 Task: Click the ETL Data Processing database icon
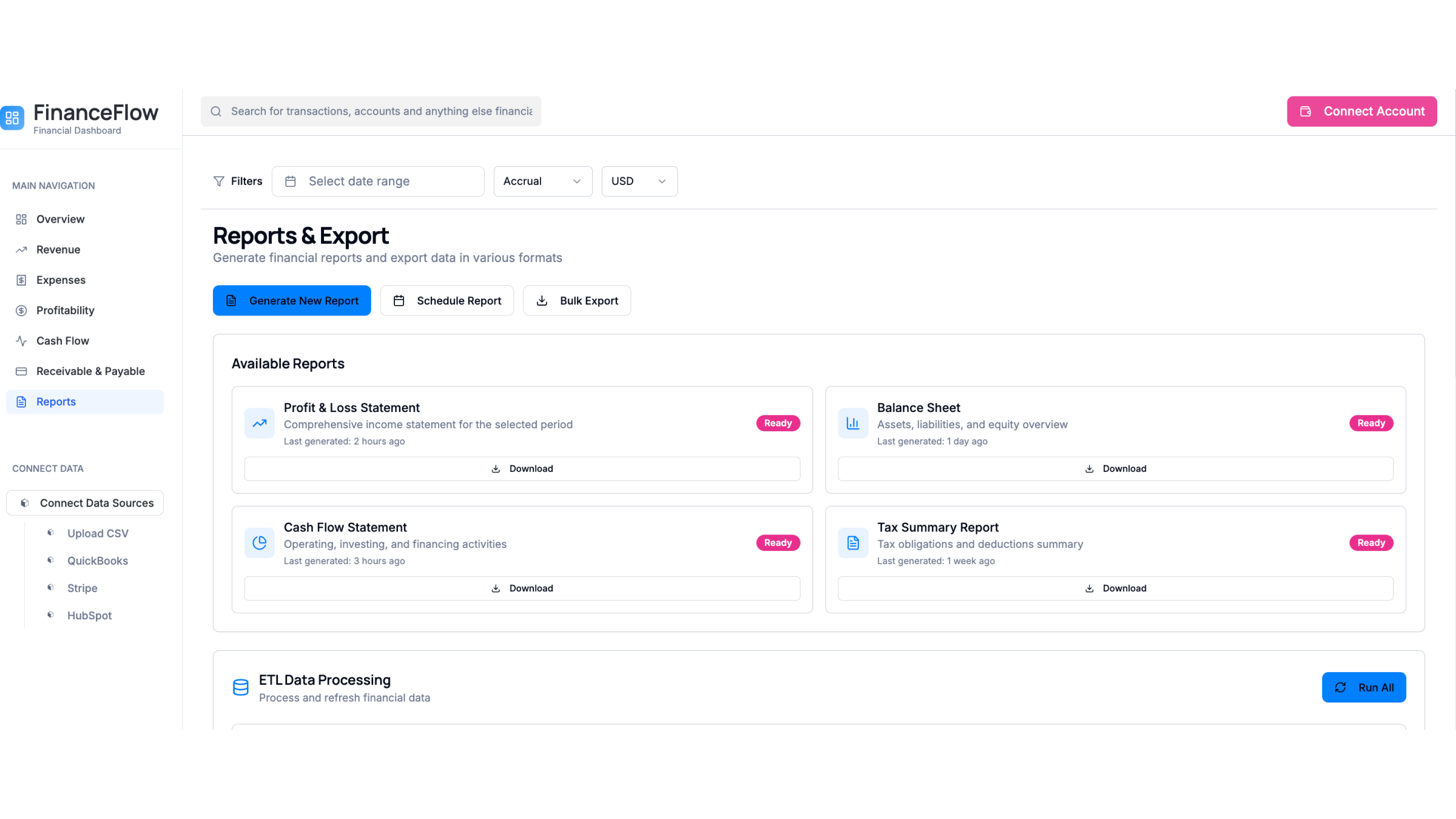click(241, 687)
